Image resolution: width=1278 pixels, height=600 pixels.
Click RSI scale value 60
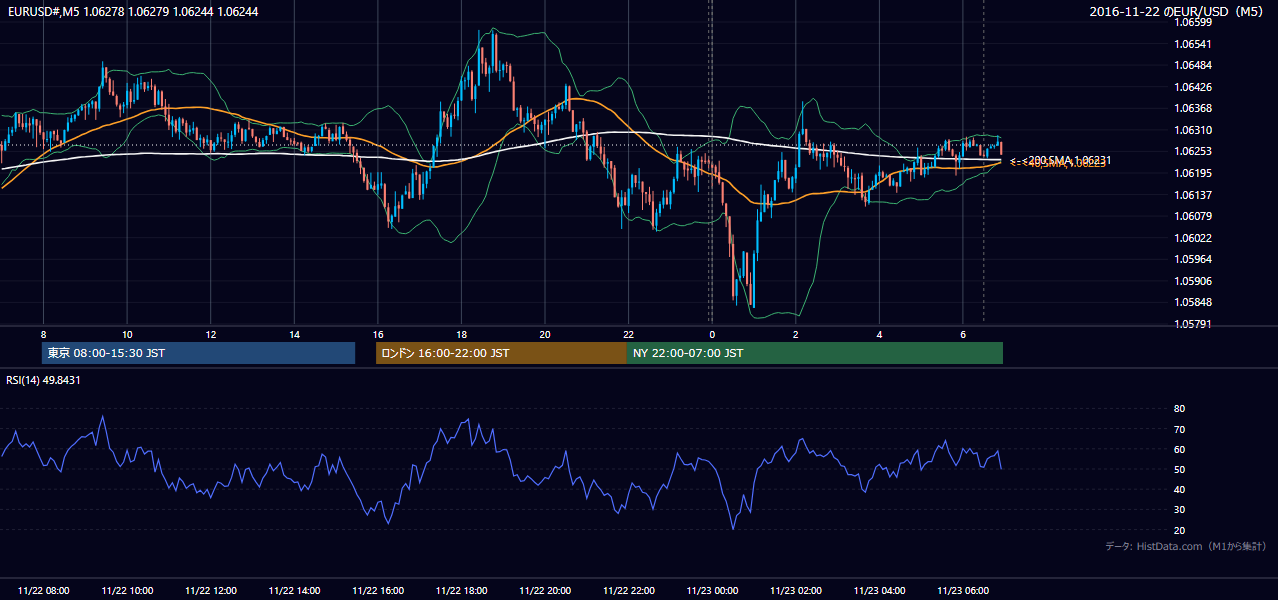(1180, 449)
